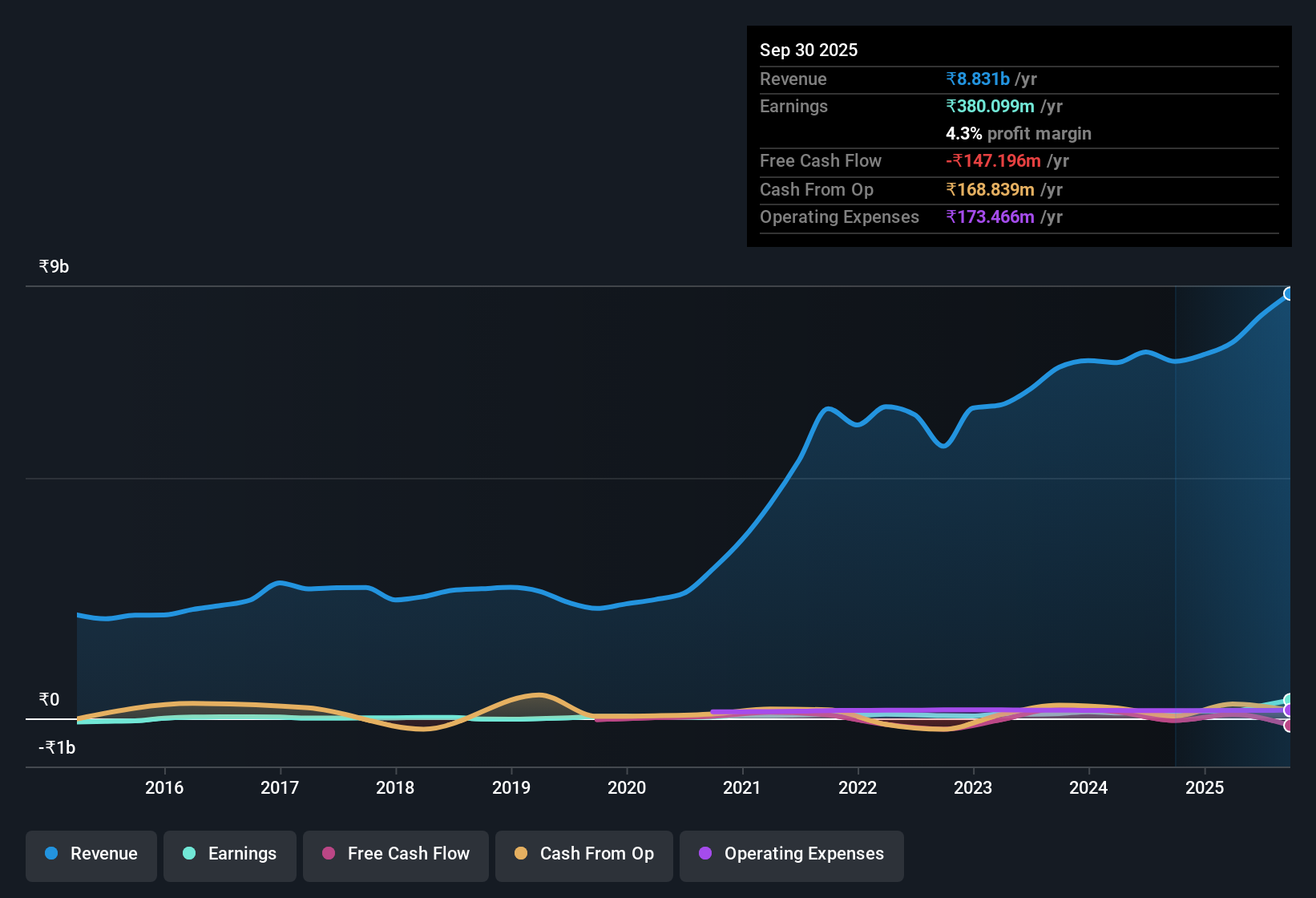
Task: Click the white marker on the Revenue line endpoint
Action: point(1289,294)
